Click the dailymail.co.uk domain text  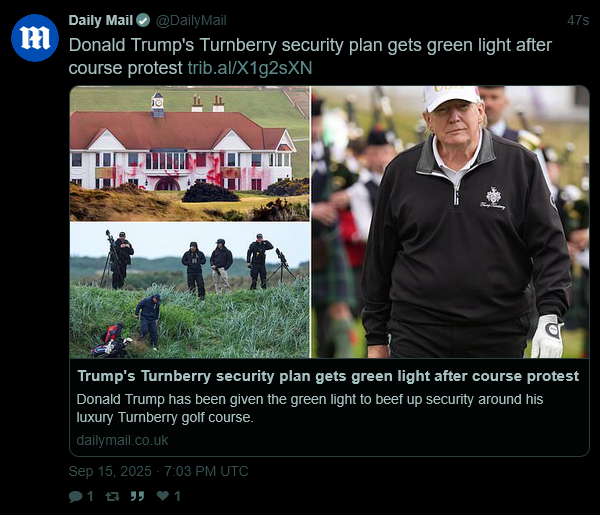(122, 440)
